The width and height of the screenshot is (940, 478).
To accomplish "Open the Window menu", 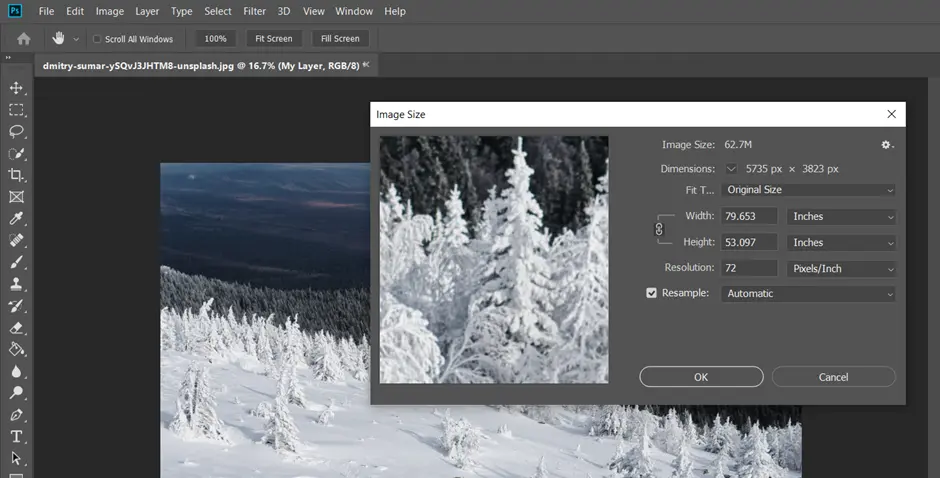I will pyautogui.click(x=354, y=11).
